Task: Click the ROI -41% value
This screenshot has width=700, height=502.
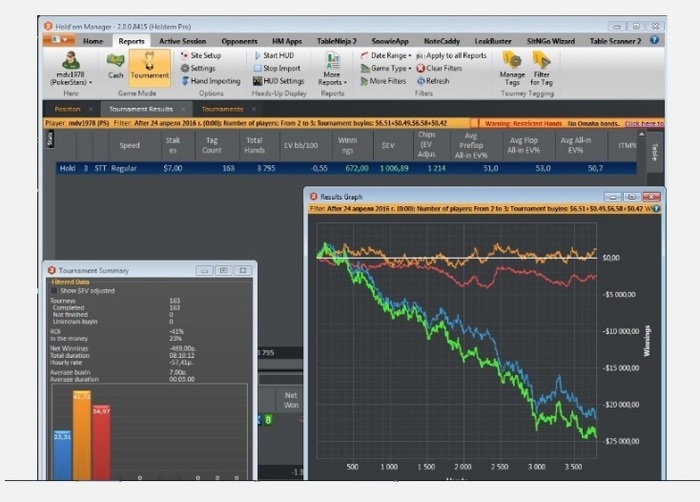Action: [177, 332]
